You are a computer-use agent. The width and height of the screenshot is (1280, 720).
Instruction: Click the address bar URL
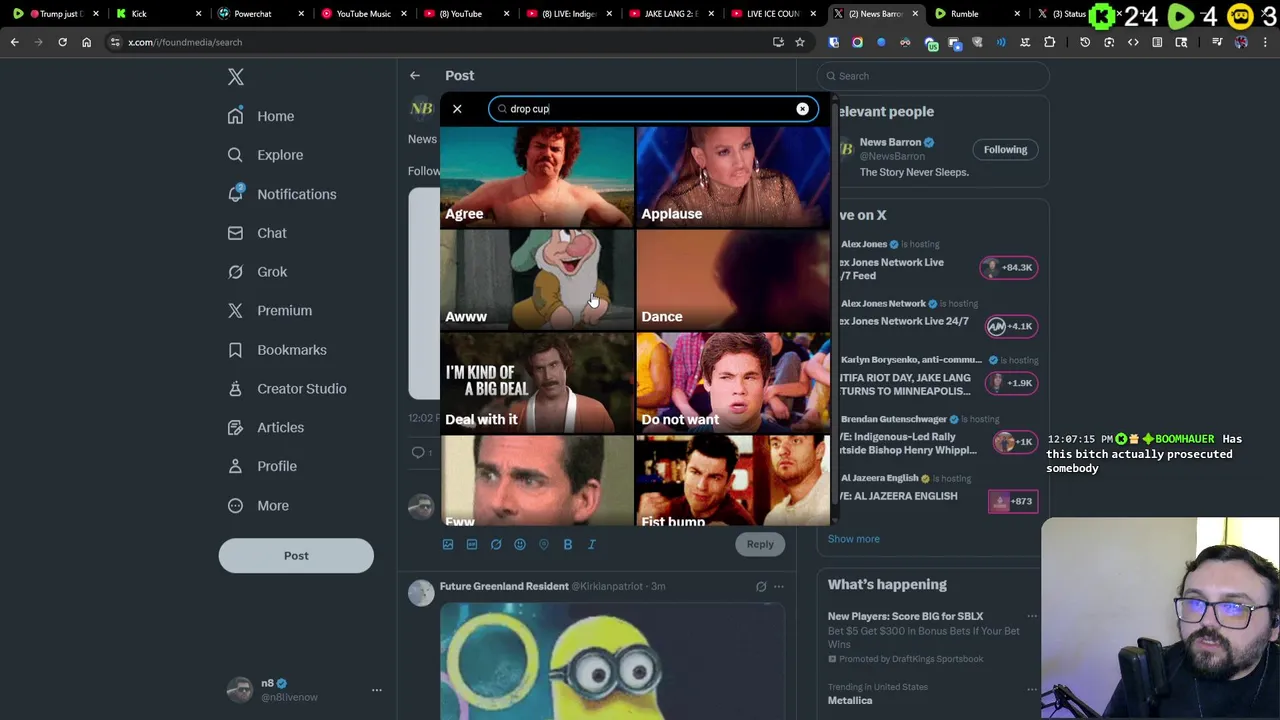pyautogui.click(x=185, y=42)
